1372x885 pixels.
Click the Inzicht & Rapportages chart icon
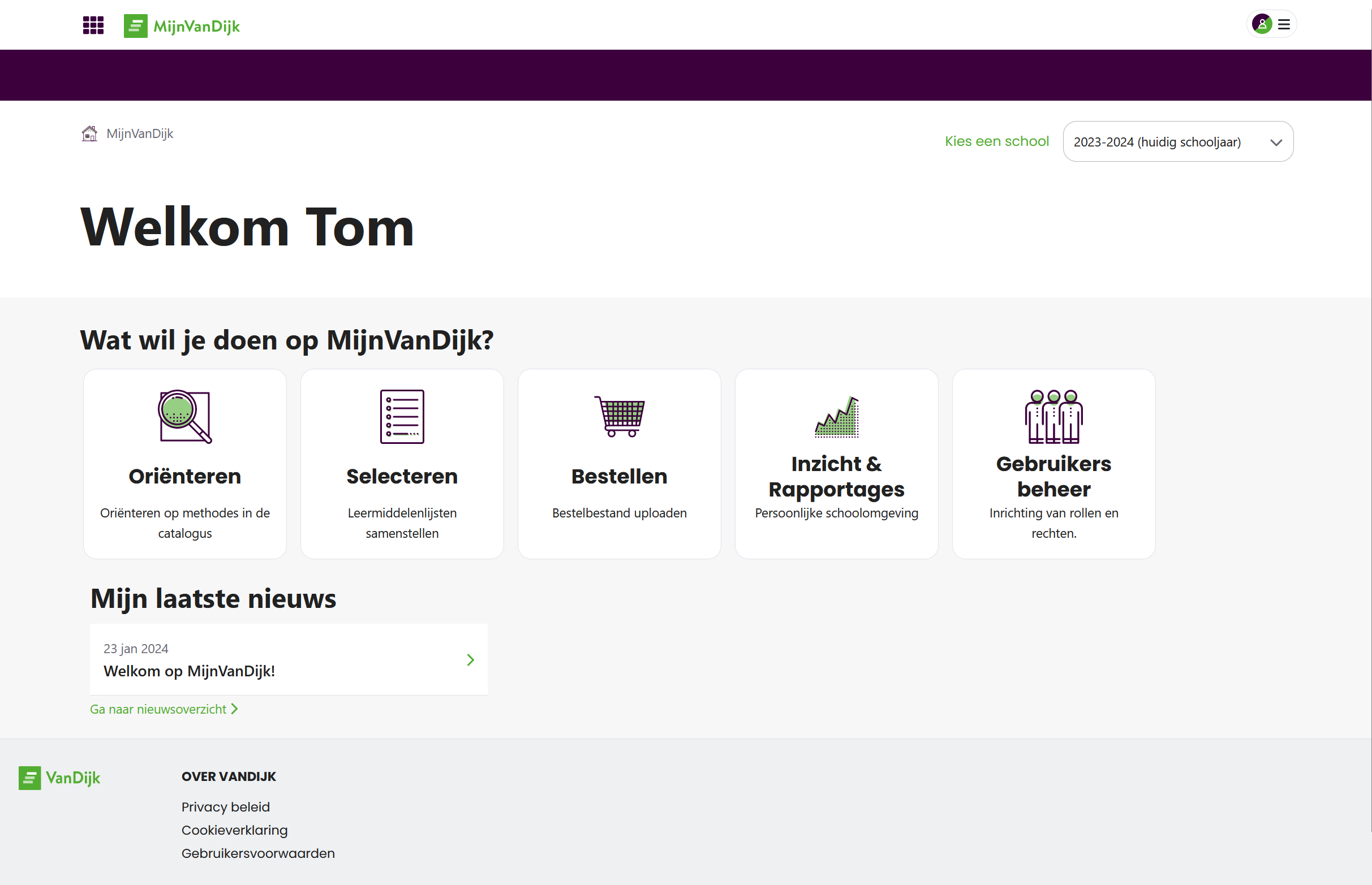(x=836, y=417)
